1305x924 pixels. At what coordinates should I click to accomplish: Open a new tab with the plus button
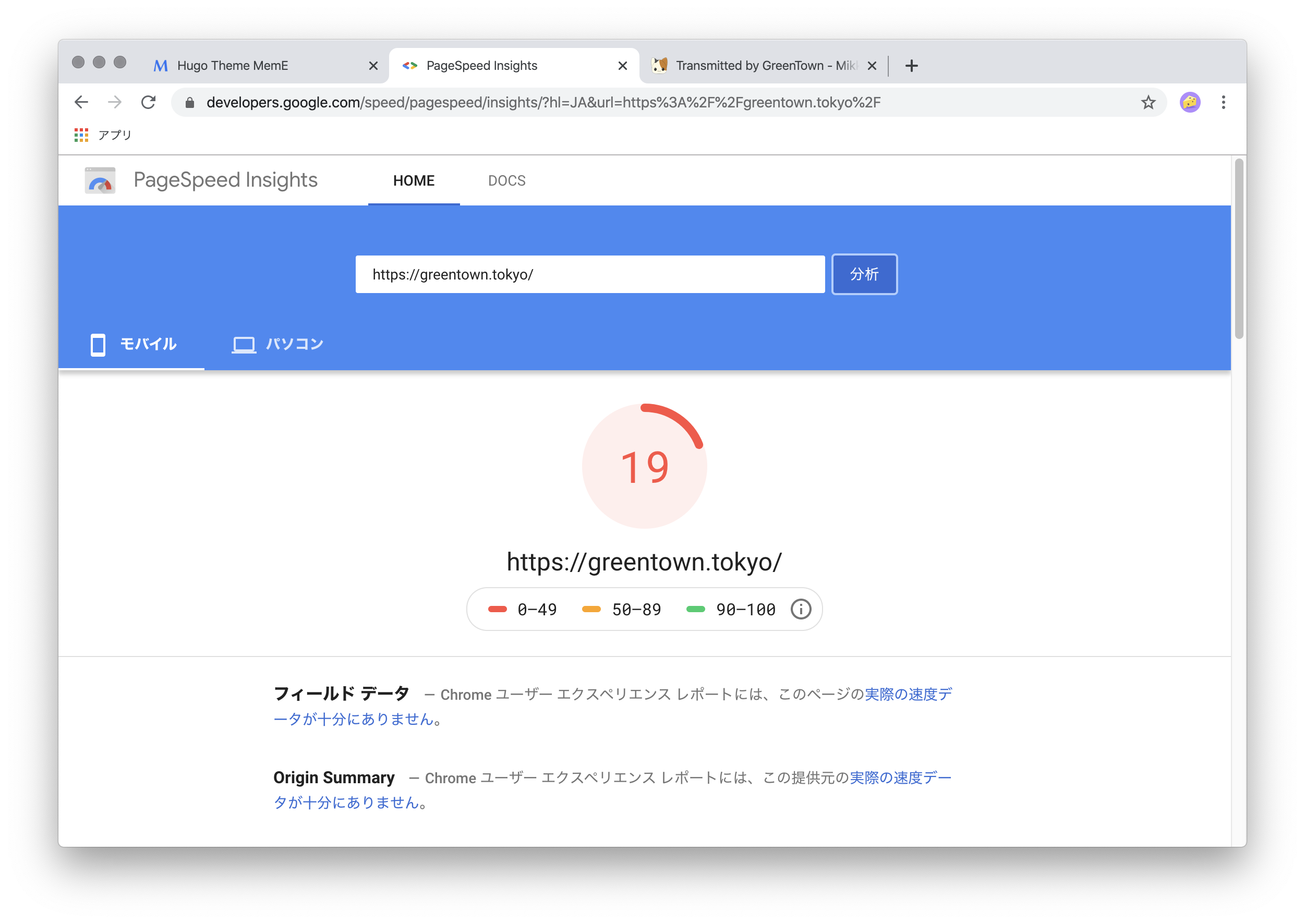[911, 66]
